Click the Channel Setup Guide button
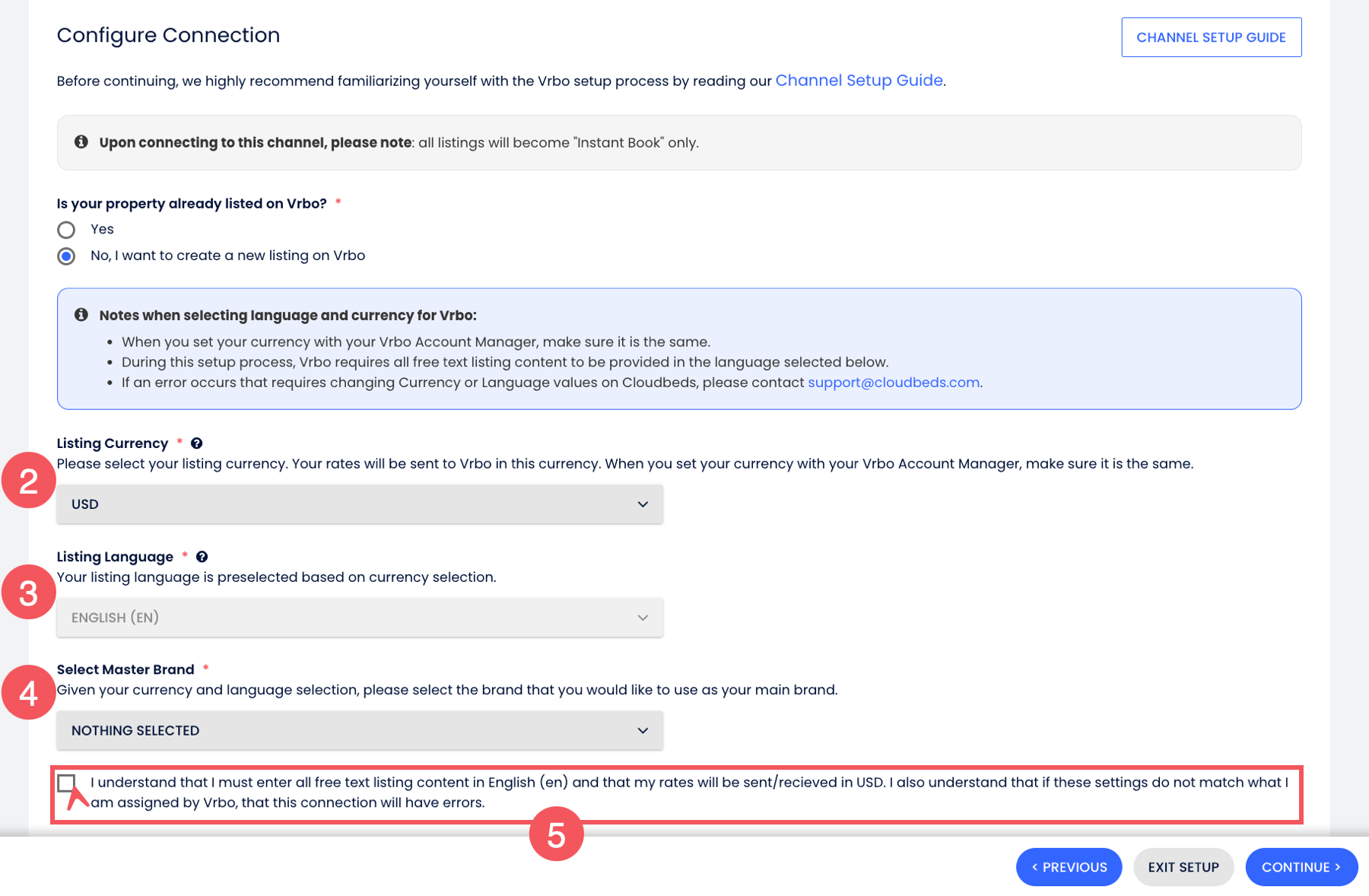This screenshot has width=1369, height=896. (1211, 37)
